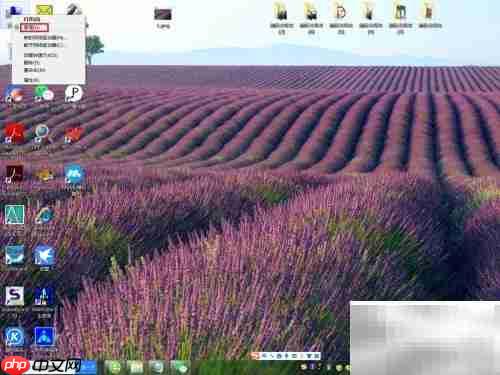This screenshot has height=375, width=500.
Task: Click the second green taskbar icon
Action: (136, 367)
